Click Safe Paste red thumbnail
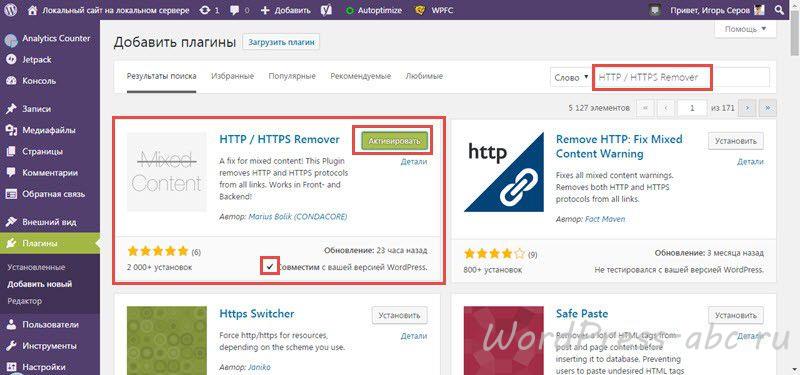This screenshot has height=375, width=800. pyautogui.click(x=504, y=340)
